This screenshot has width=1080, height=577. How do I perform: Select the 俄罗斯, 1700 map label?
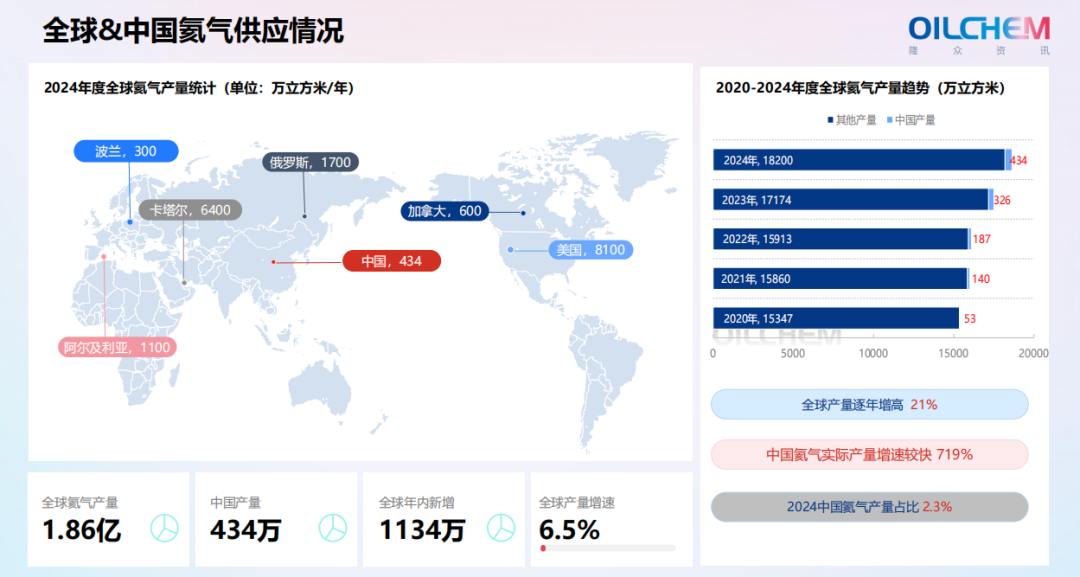click(x=310, y=162)
